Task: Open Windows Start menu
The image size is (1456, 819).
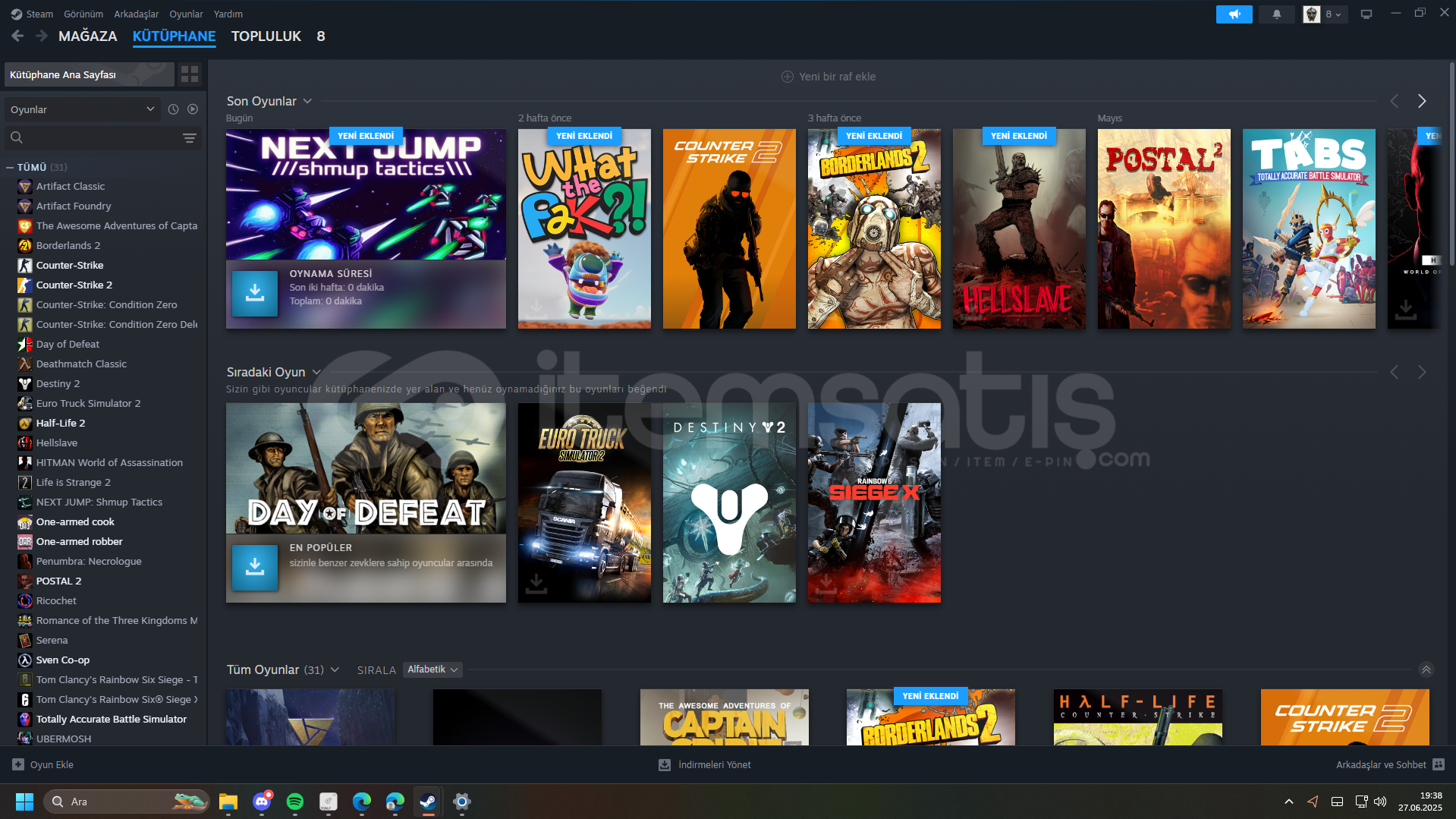Action: click(24, 802)
